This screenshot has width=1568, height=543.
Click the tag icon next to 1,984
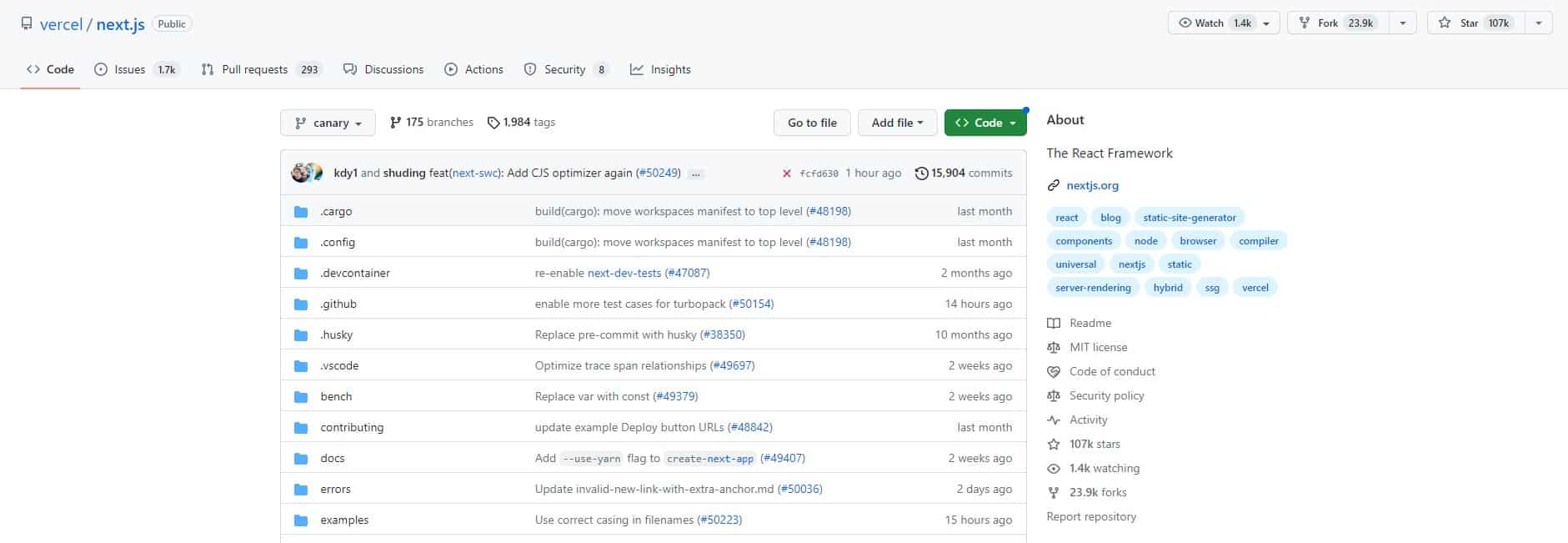[493, 123]
